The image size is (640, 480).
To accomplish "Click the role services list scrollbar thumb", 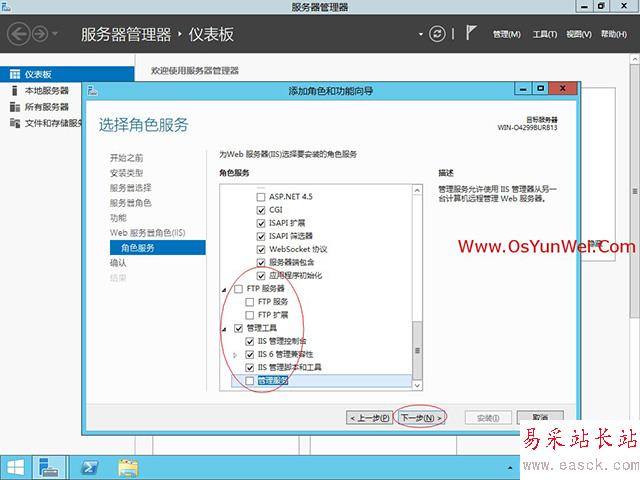I will [417, 351].
